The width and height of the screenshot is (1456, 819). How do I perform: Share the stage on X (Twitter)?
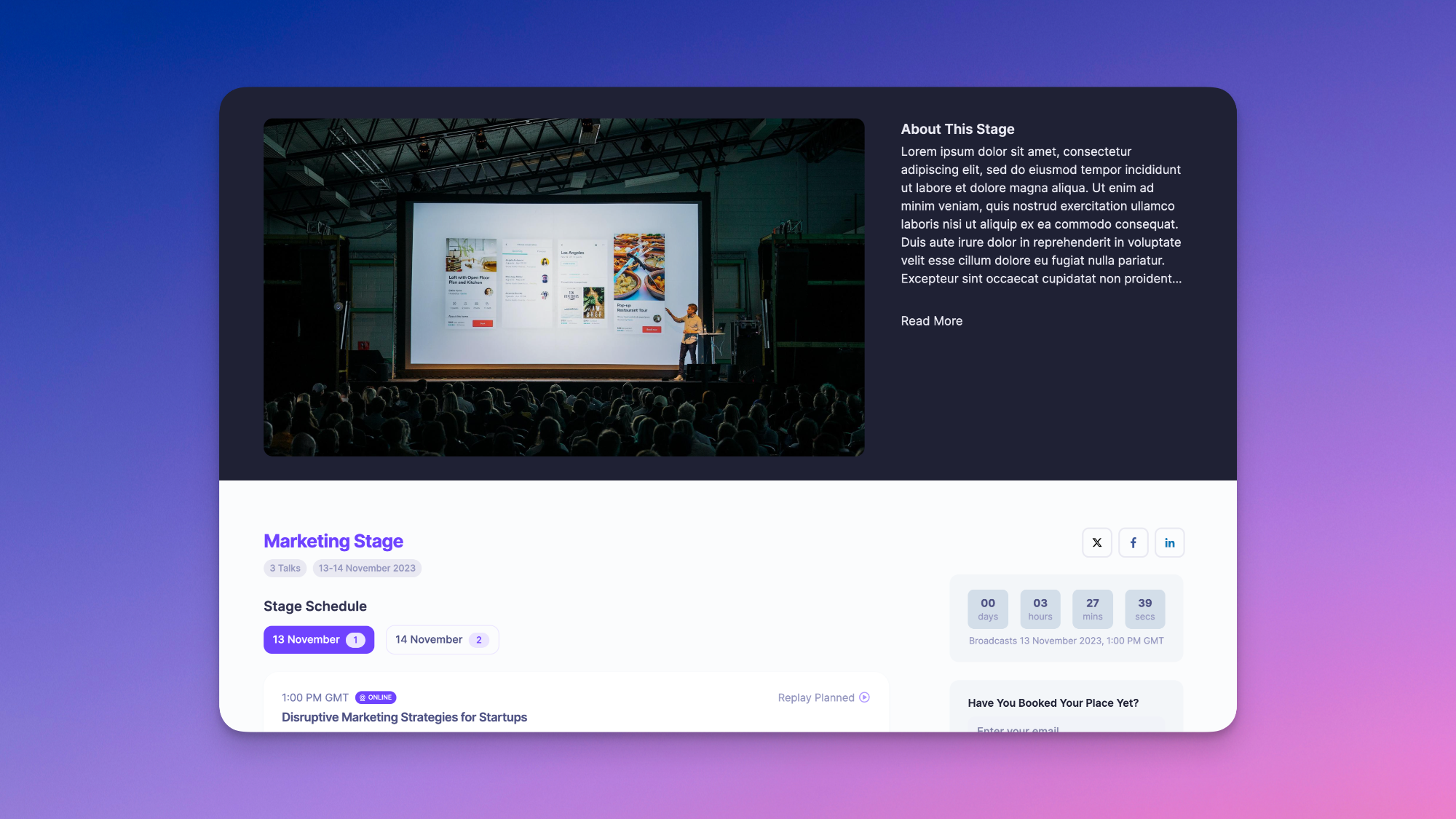click(x=1096, y=542)
